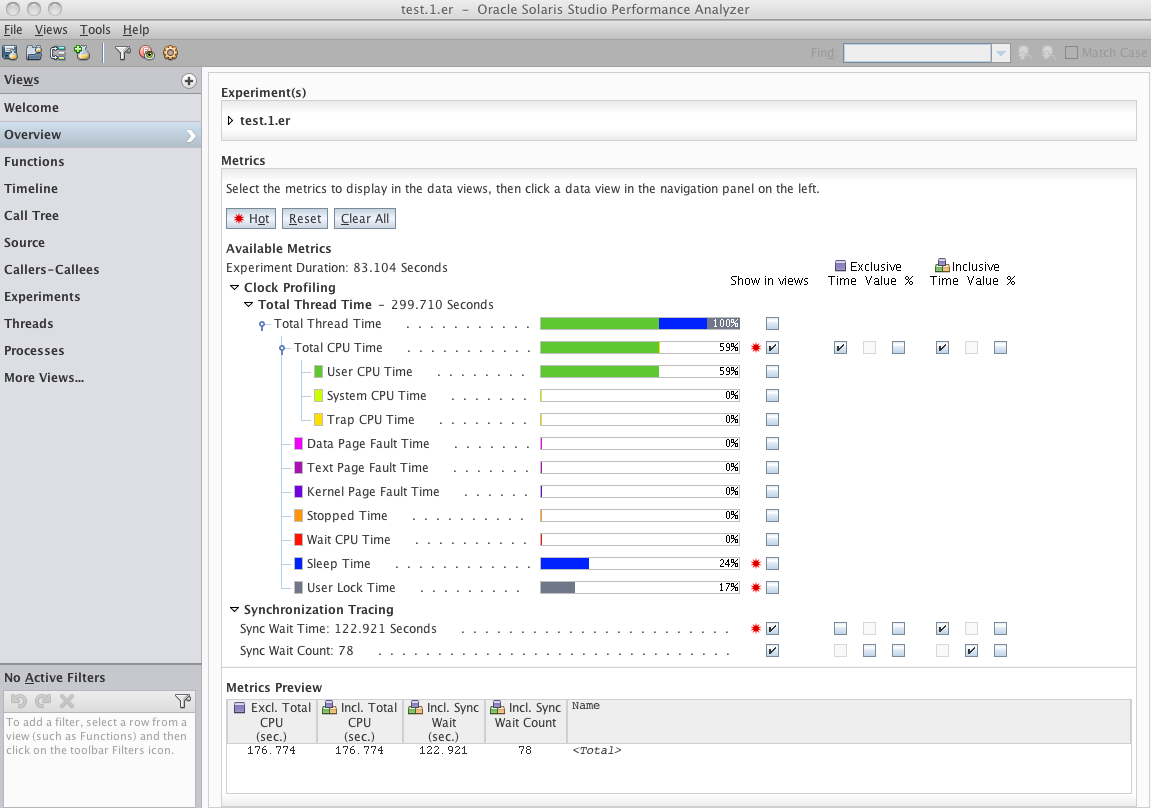
Task: Toggle the Match Case checkbox
Action: point(1071,53)
